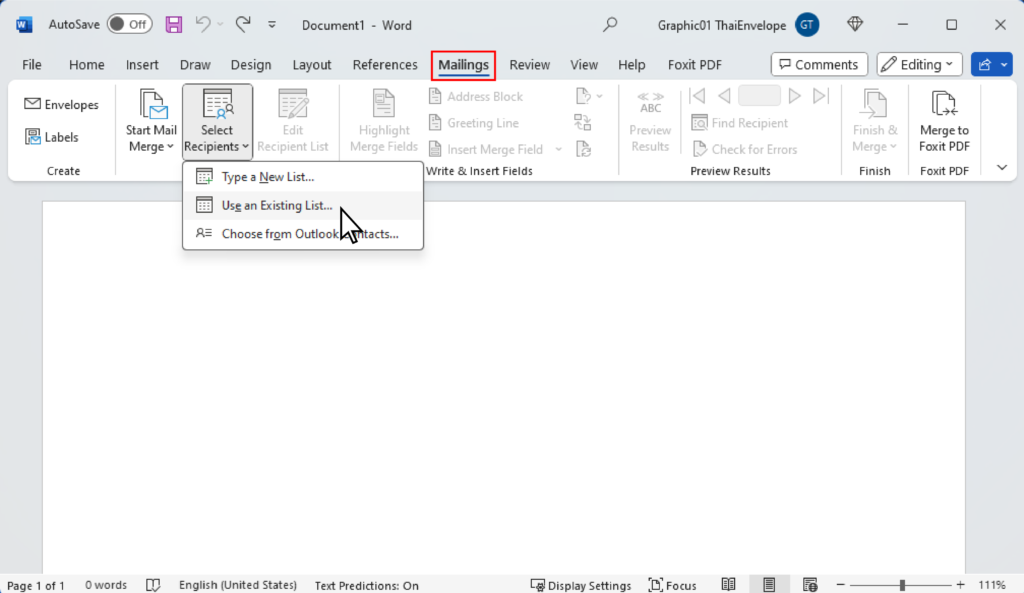Click the Address Block icon
The width and height of the screenshot is (1024, 593).
point(435,97)
